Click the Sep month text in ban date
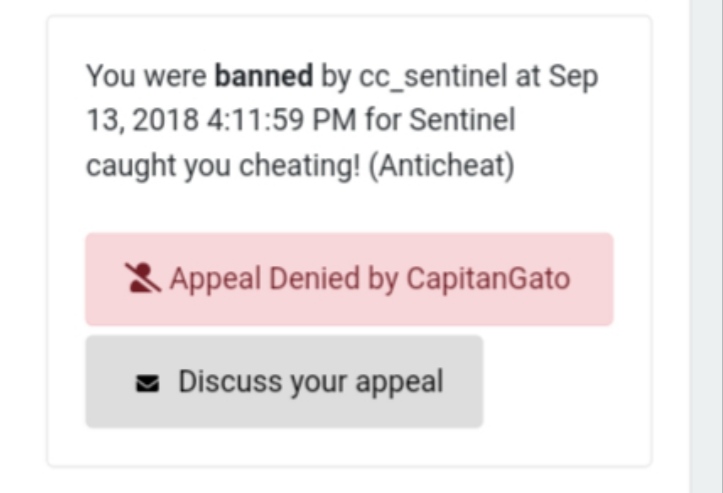This screenshot has width=723, height=493. click(x=573, y=77)
